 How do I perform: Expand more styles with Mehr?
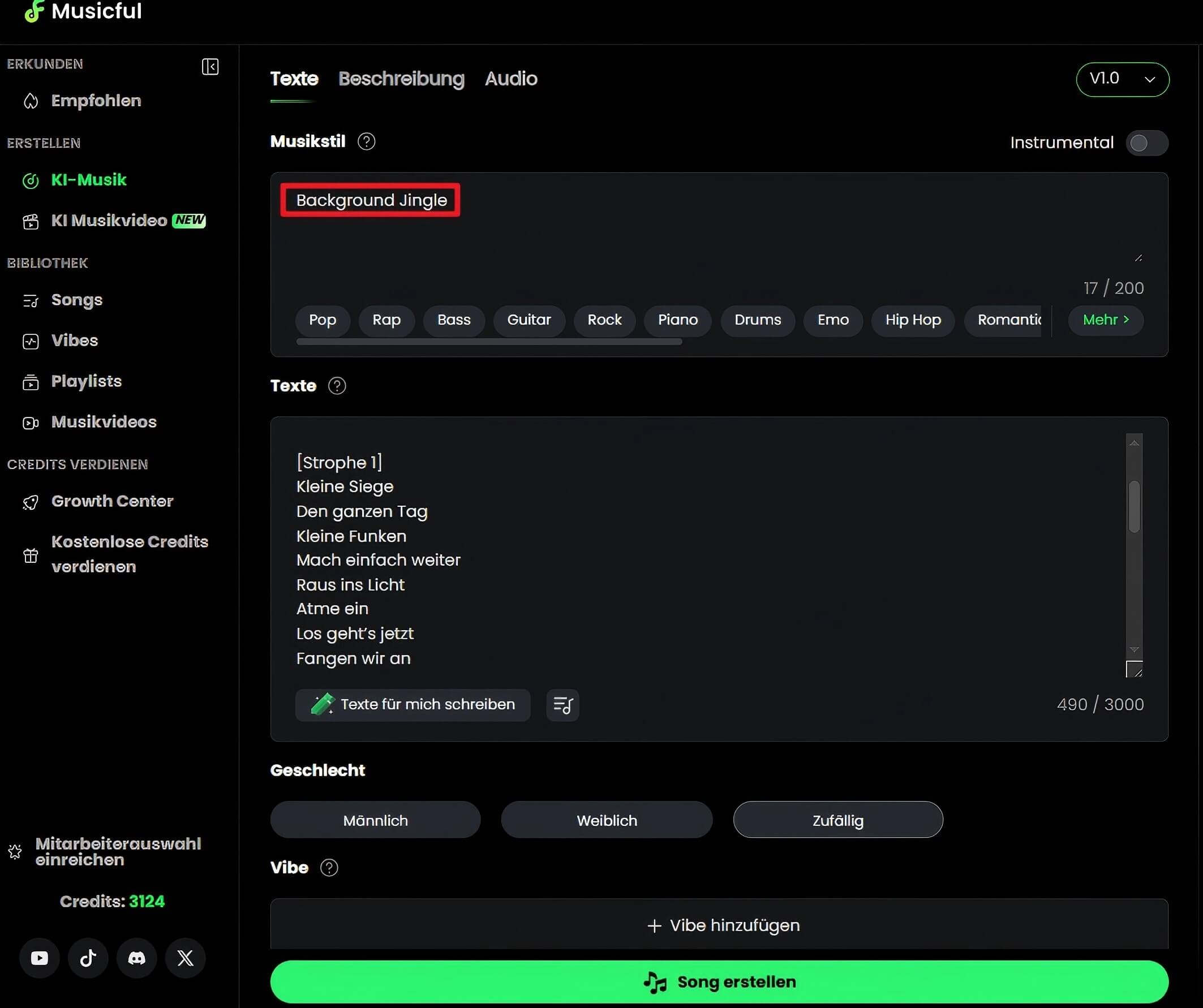pyautogui.click(x=1106, y=320)
